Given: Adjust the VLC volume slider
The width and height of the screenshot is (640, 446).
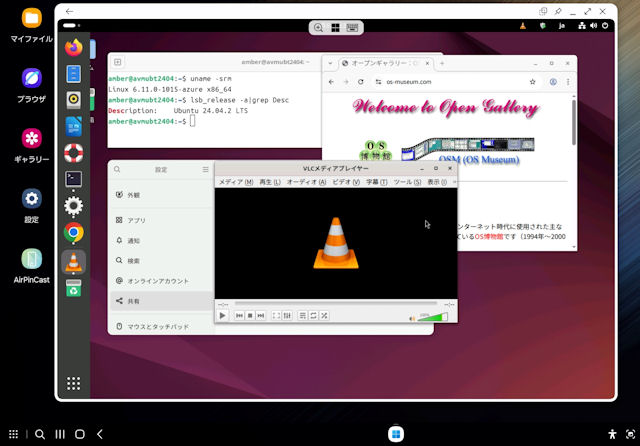Looking at the screenshot, I should (433, 317).
